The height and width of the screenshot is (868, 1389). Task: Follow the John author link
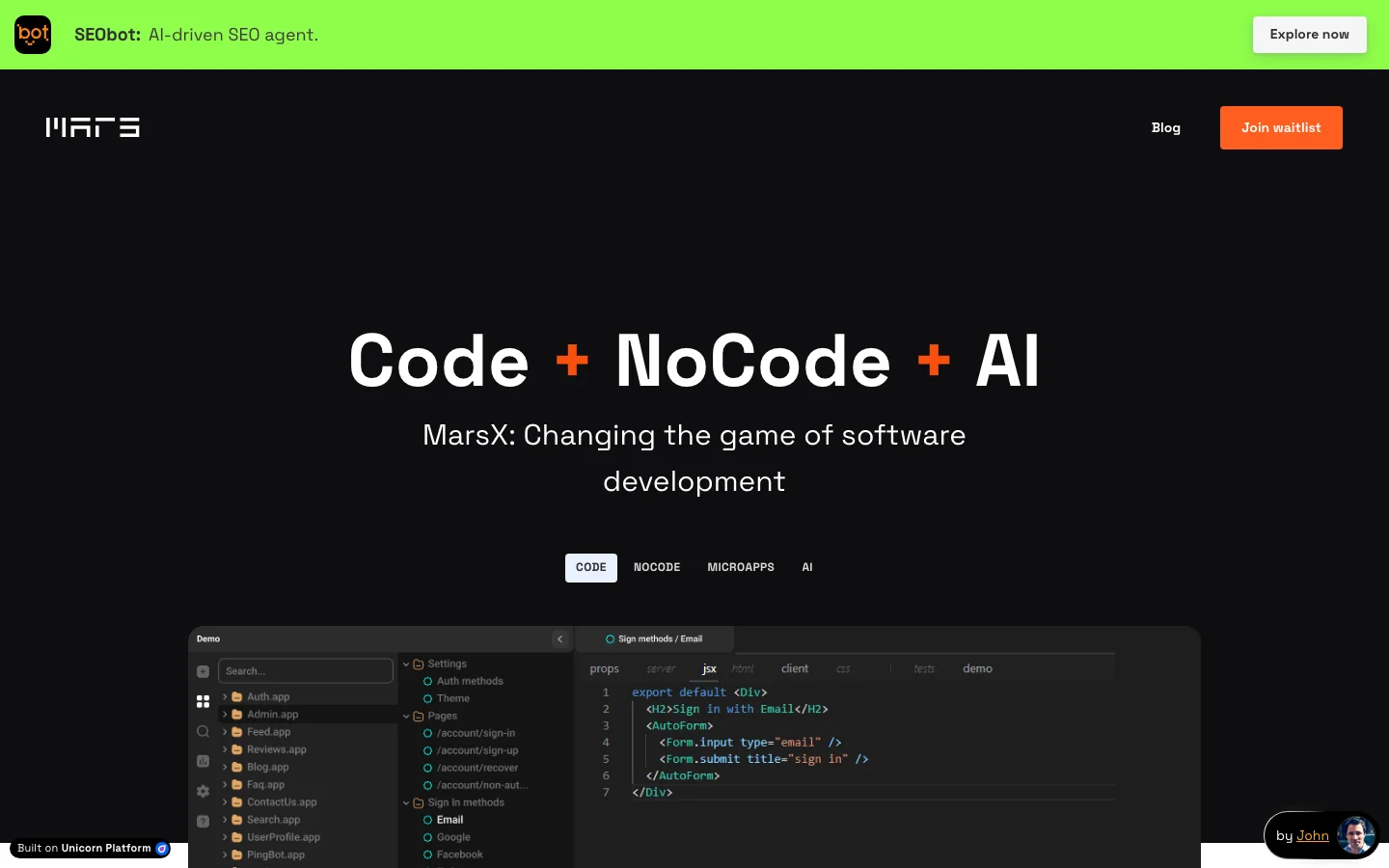pos(1313,835)
